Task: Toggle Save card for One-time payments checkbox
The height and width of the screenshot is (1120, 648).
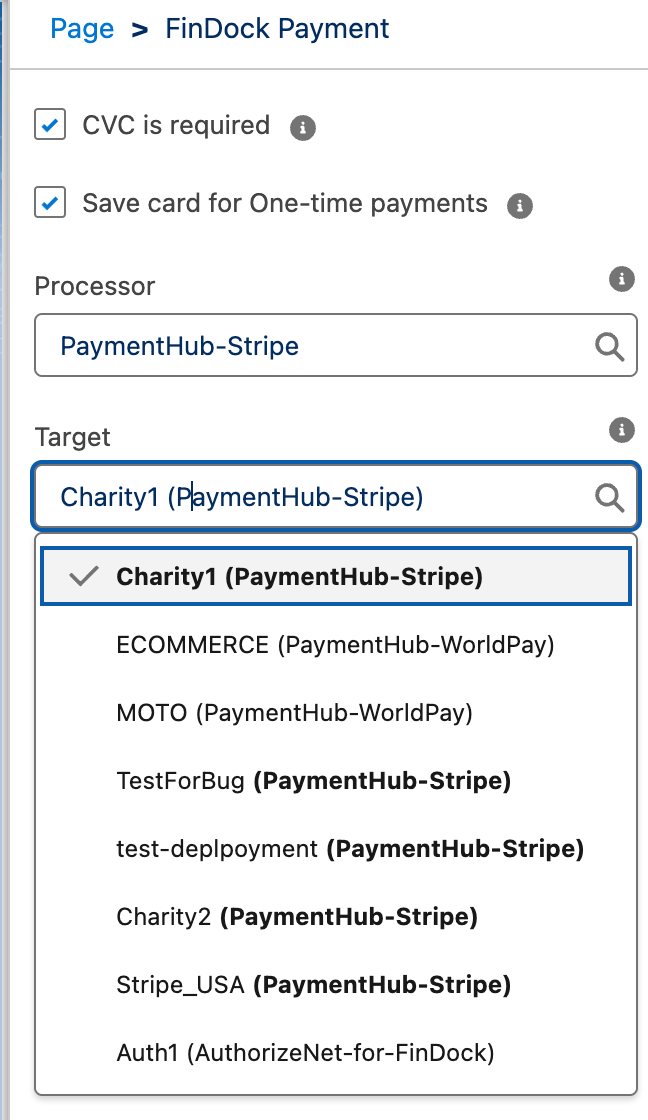Action: point(50,203)
